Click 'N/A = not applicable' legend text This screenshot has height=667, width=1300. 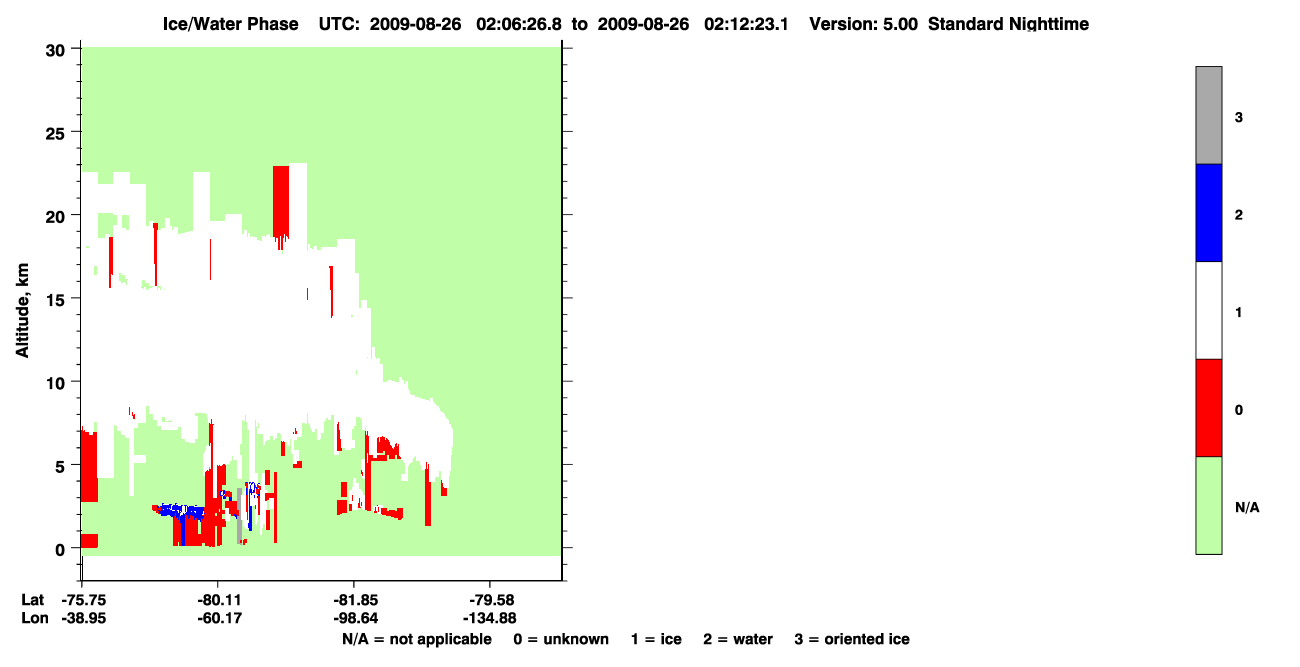click(x=417, y=639)
